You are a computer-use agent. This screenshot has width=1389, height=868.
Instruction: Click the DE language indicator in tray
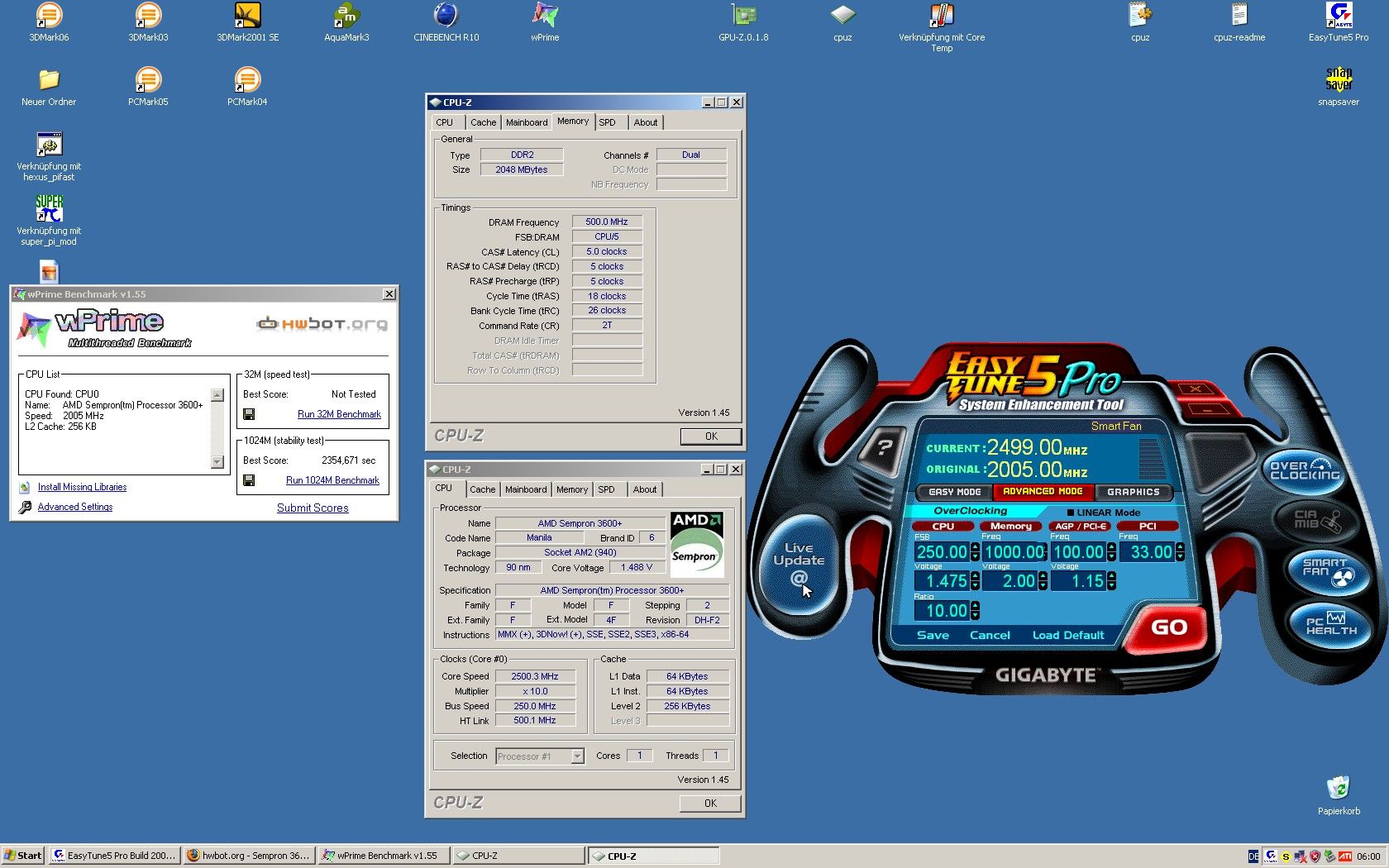pyautogui.click(x=1253, y=856)
